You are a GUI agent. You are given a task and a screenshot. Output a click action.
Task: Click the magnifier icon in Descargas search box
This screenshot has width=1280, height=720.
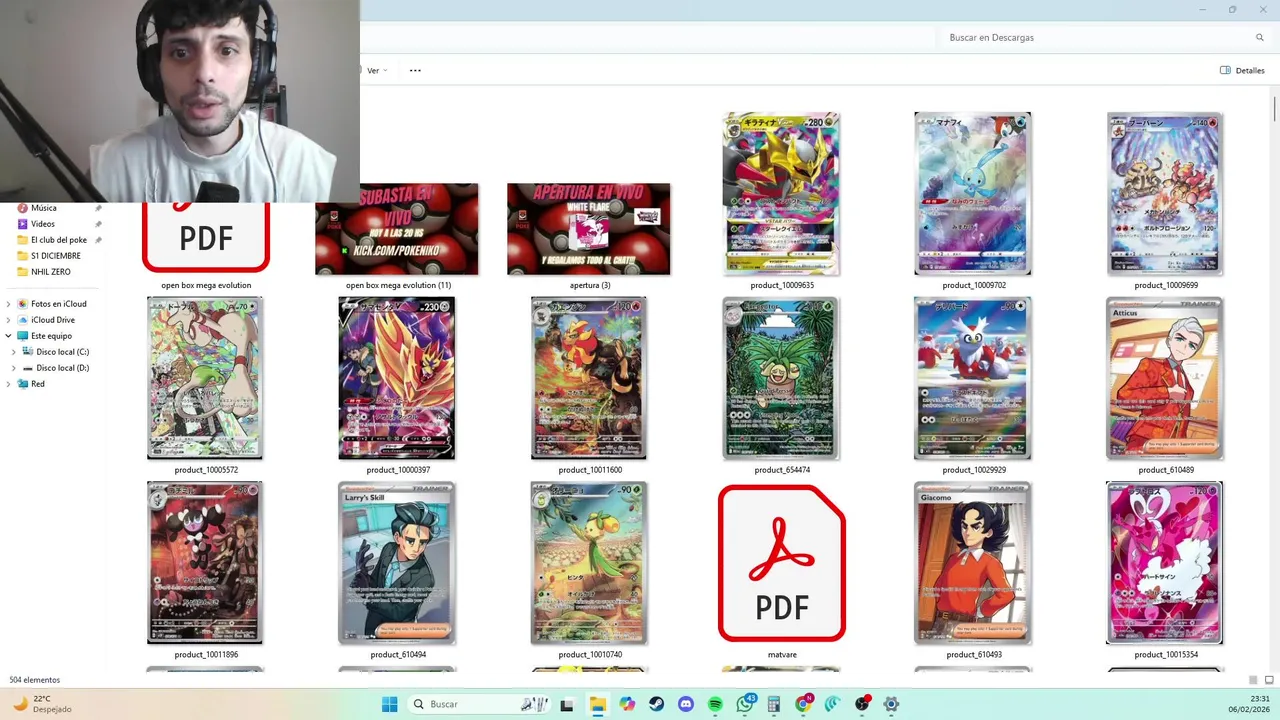(1260, 38)
